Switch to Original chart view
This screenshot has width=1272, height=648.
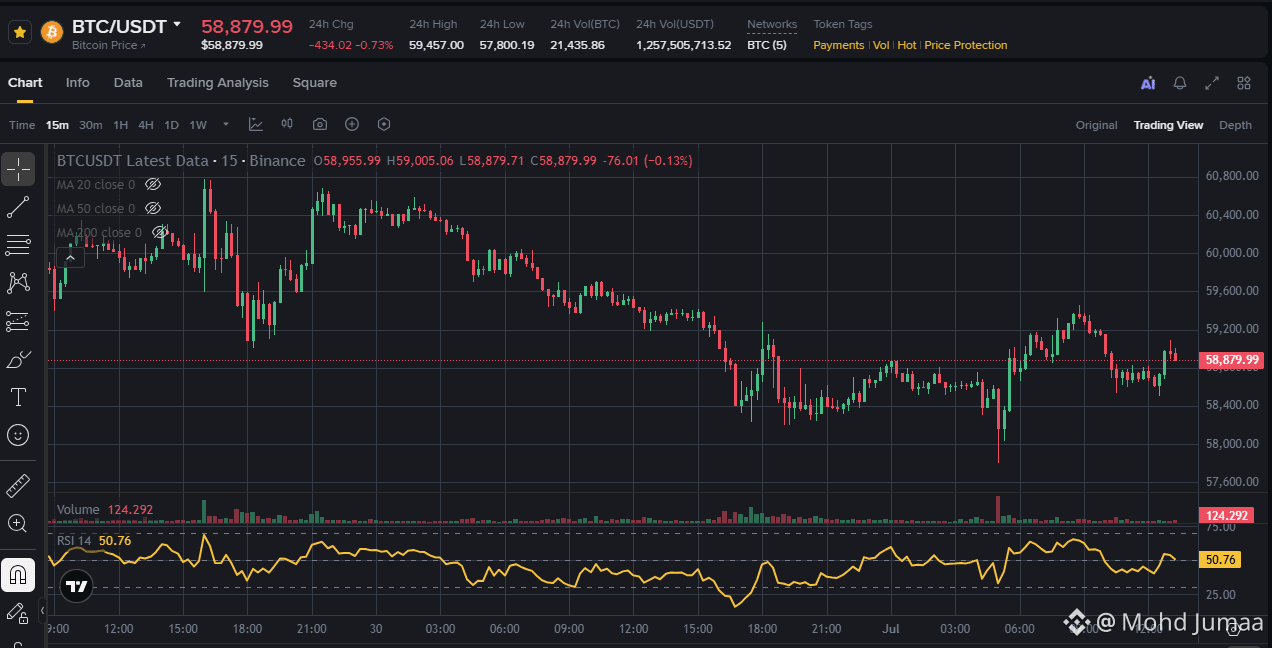click(1096, 125)
